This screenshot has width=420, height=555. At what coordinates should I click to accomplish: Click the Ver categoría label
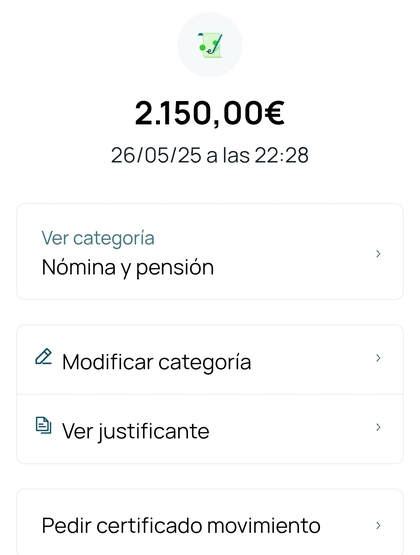coord(98,238)
